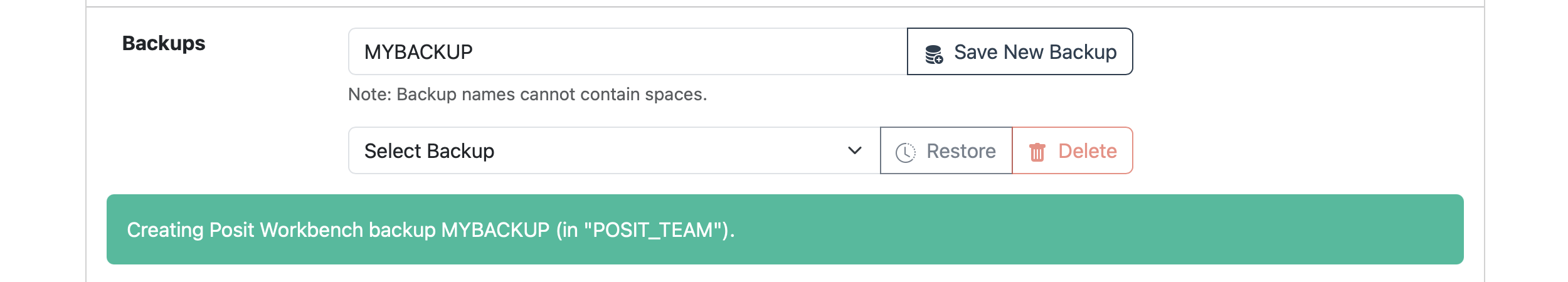Click the Save New Backup button
Image resolution: width=1568 pixels, height=282 pixels.
click(1020, 51)
